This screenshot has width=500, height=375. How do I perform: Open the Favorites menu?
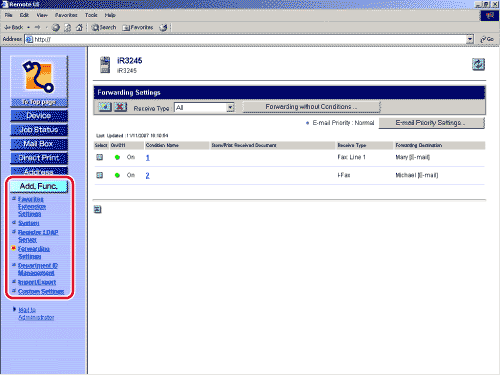(x=66, y=15)
